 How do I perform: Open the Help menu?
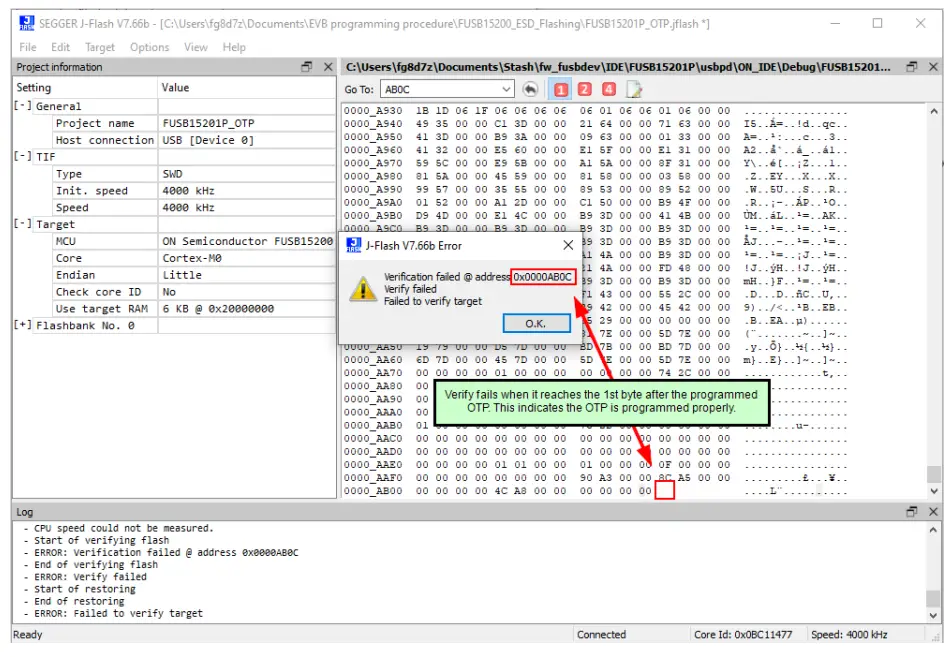[234, 47]
